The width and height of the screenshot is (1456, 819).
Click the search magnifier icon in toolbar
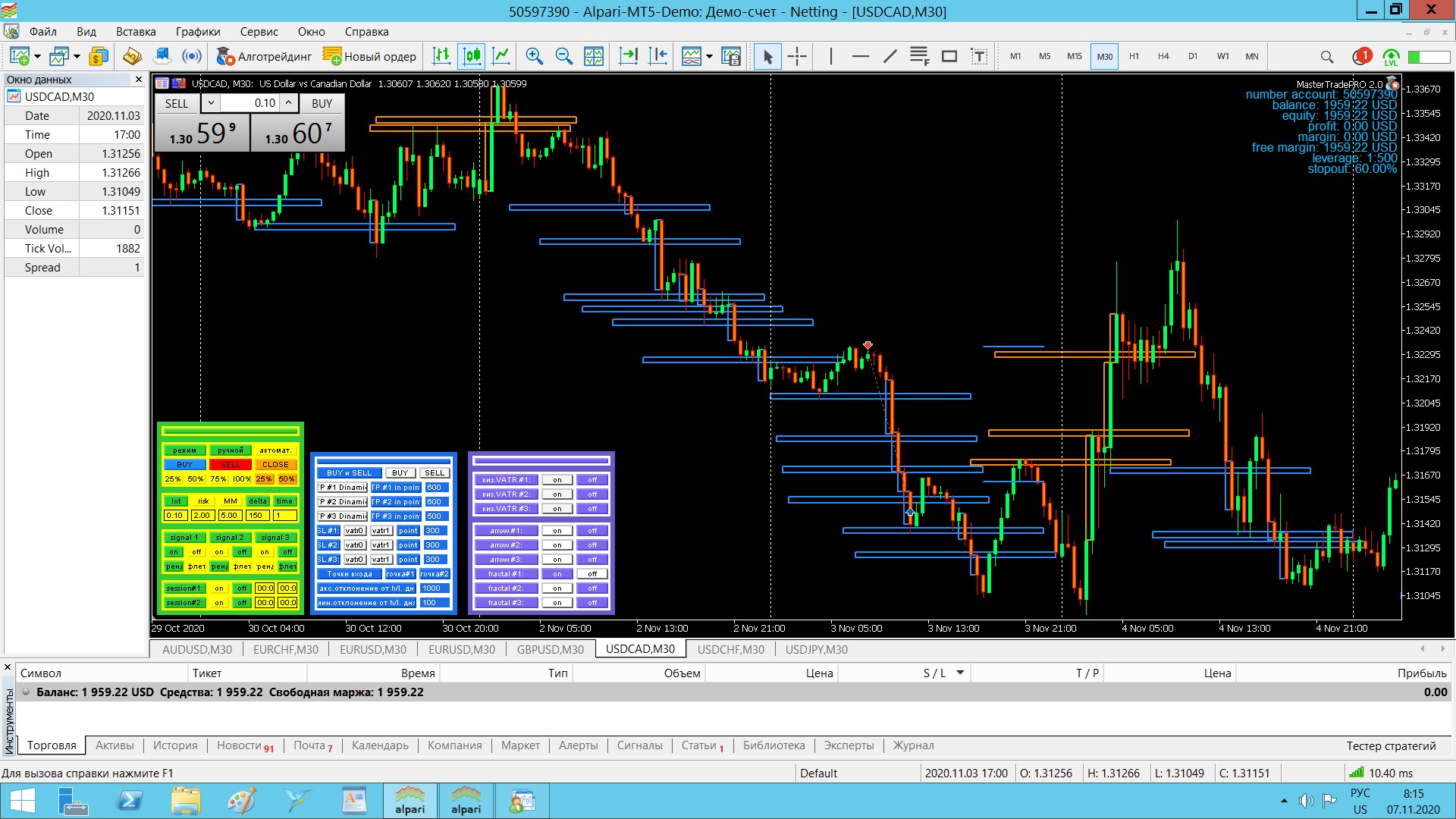(x=1326, y=57)
